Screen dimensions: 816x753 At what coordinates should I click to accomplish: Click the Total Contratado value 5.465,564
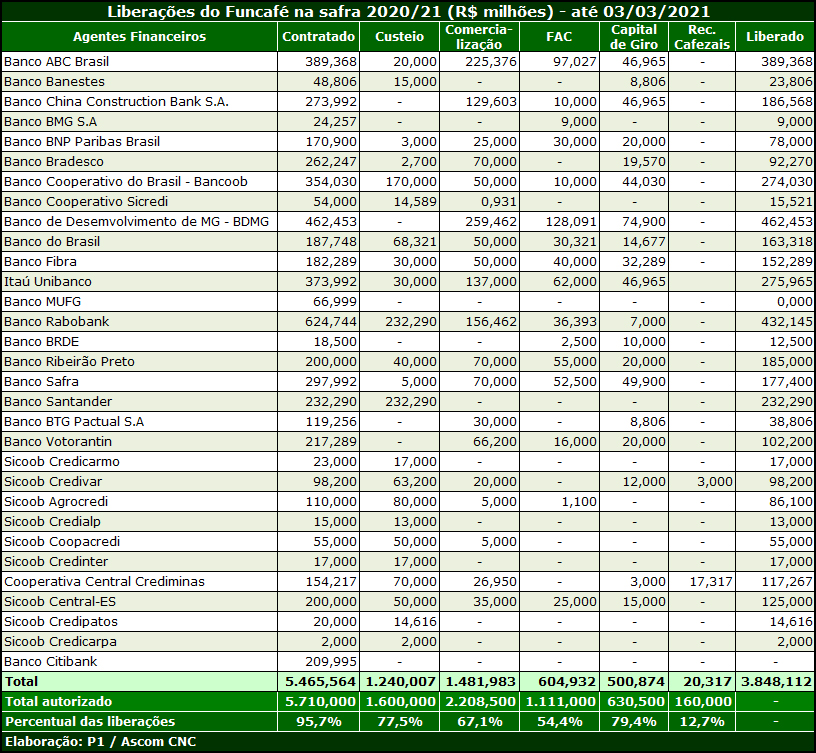[x=321, y=682]
